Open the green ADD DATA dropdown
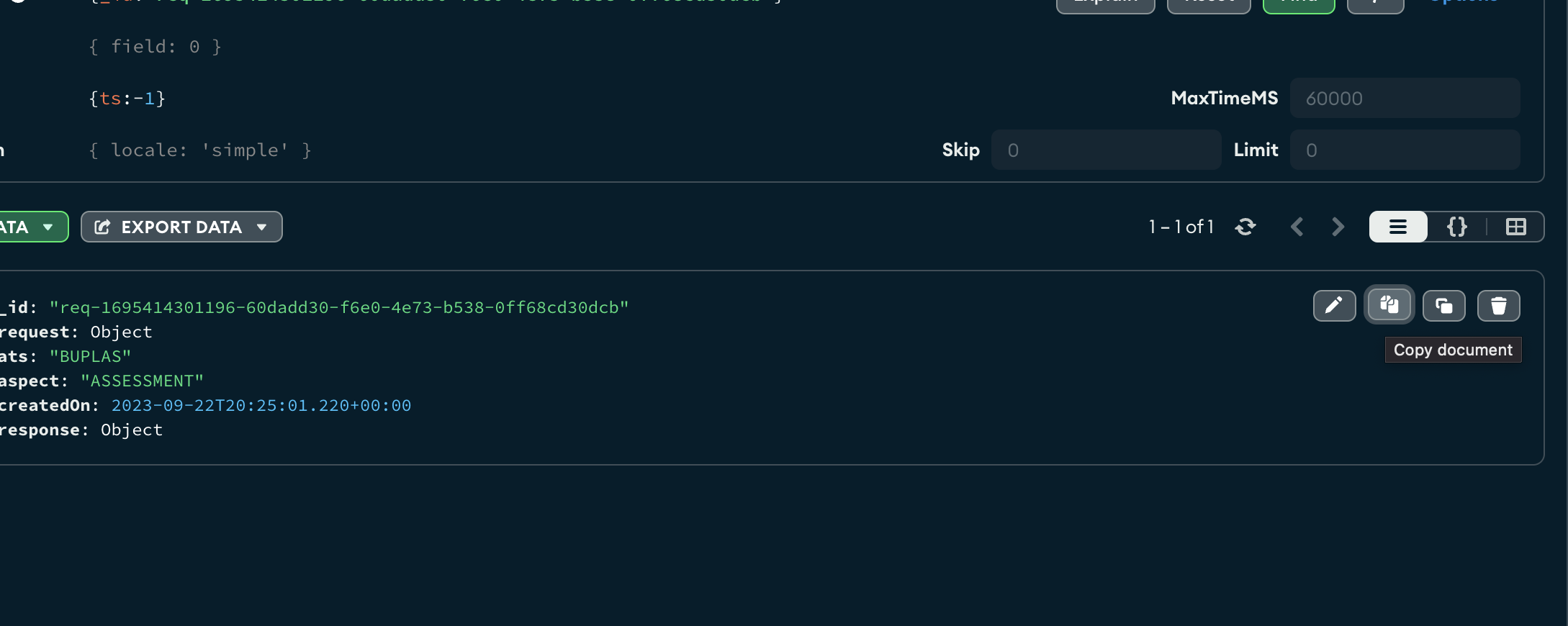Viewport: 1568px width, 626px height. (x=29, y=227)
